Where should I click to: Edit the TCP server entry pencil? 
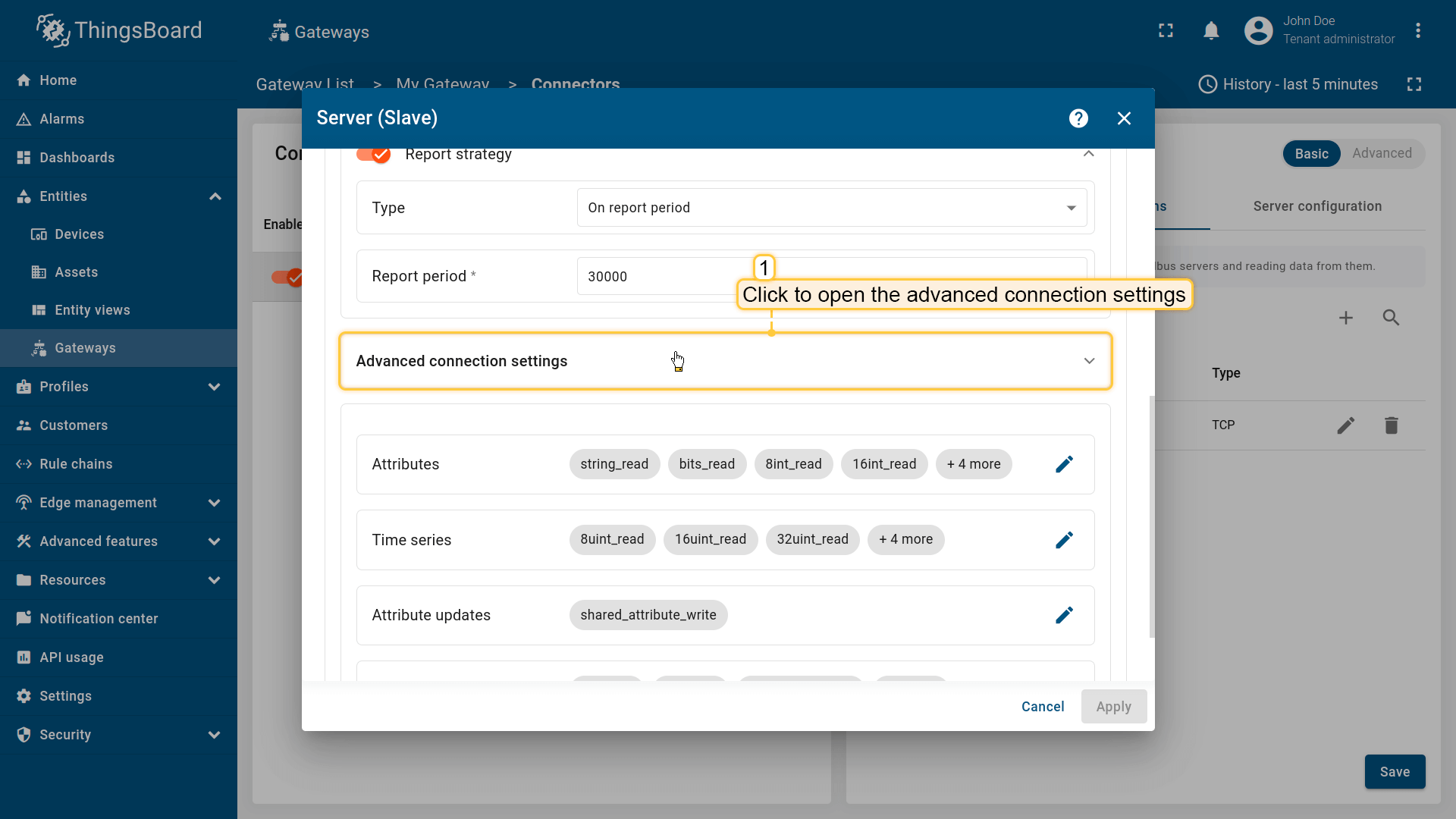[1345, 425]
